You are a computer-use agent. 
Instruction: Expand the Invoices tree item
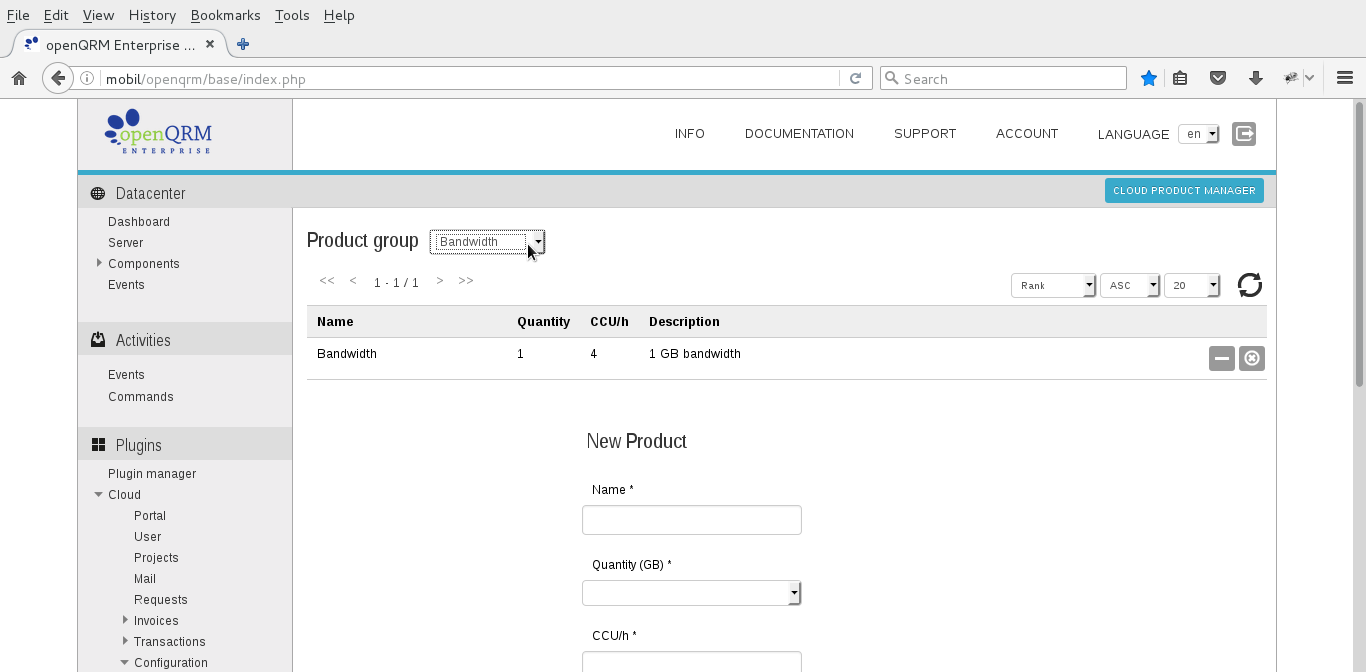point(125,620)
